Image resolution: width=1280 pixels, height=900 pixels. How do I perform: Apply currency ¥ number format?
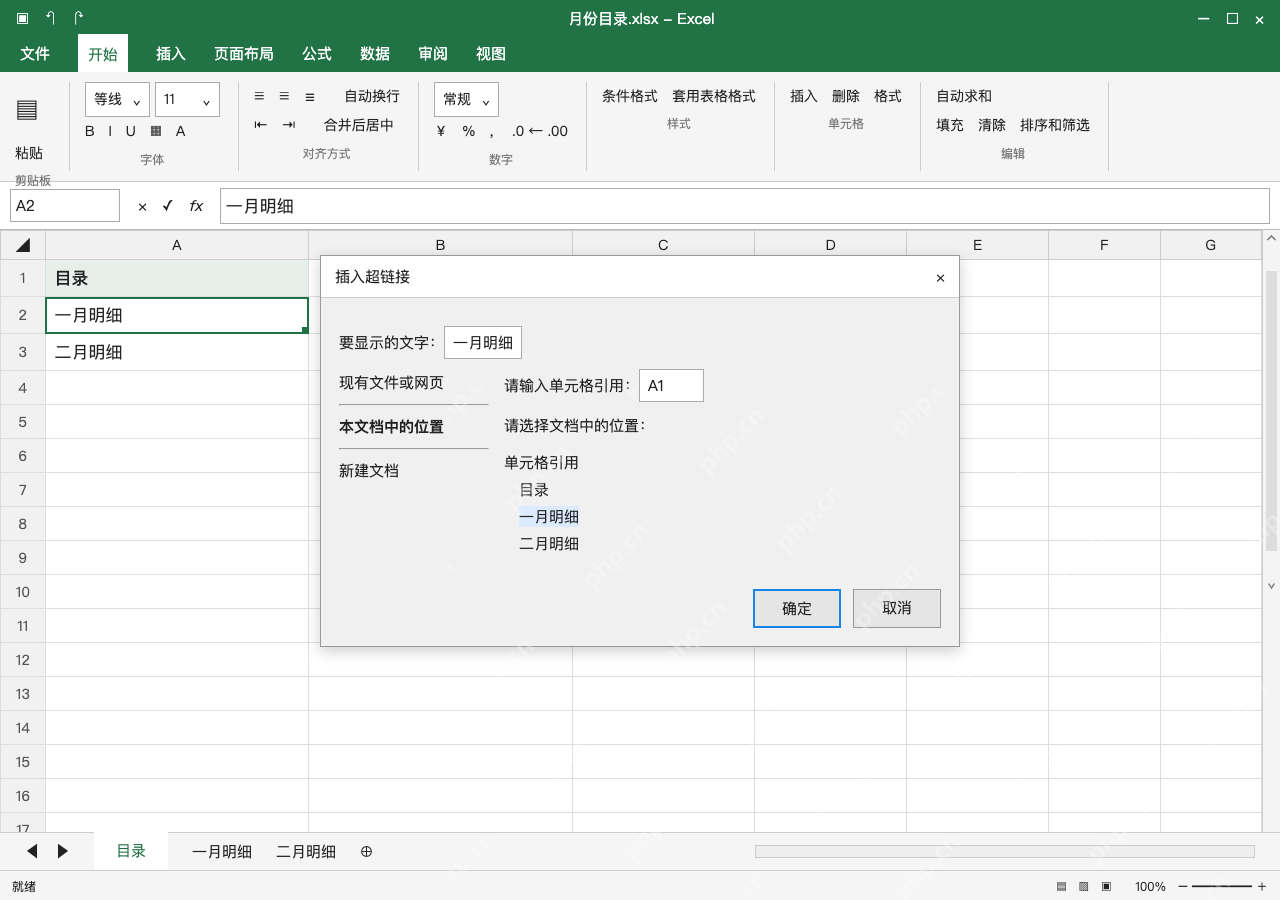click(441, 131)
